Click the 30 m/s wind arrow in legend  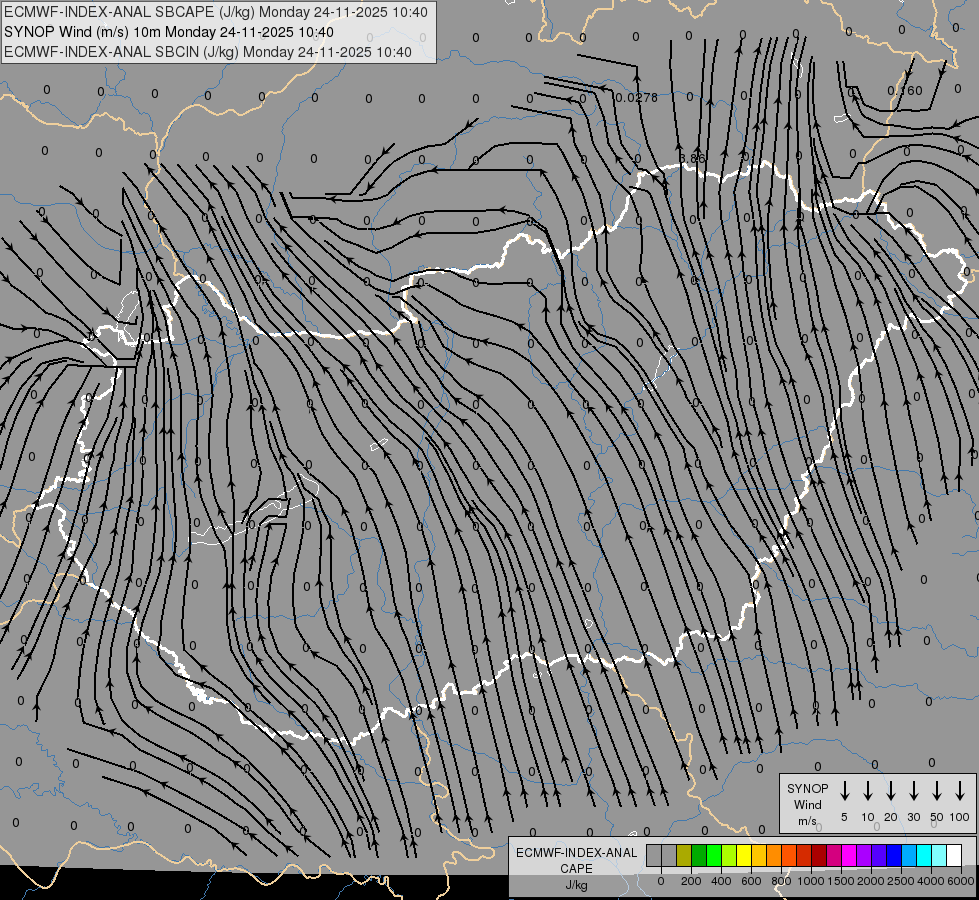tap(913, 791)
